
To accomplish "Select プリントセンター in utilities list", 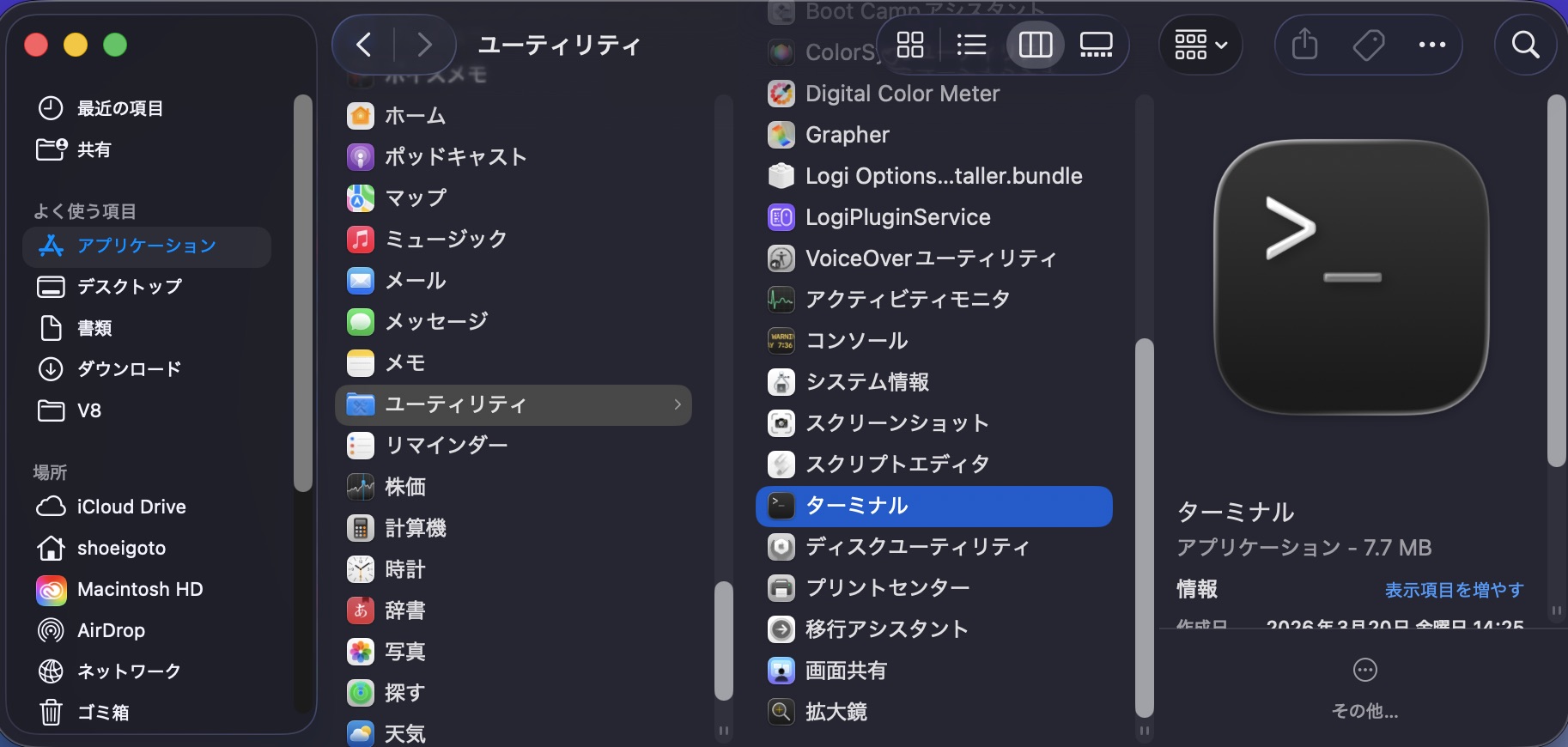I will (934, 588).
